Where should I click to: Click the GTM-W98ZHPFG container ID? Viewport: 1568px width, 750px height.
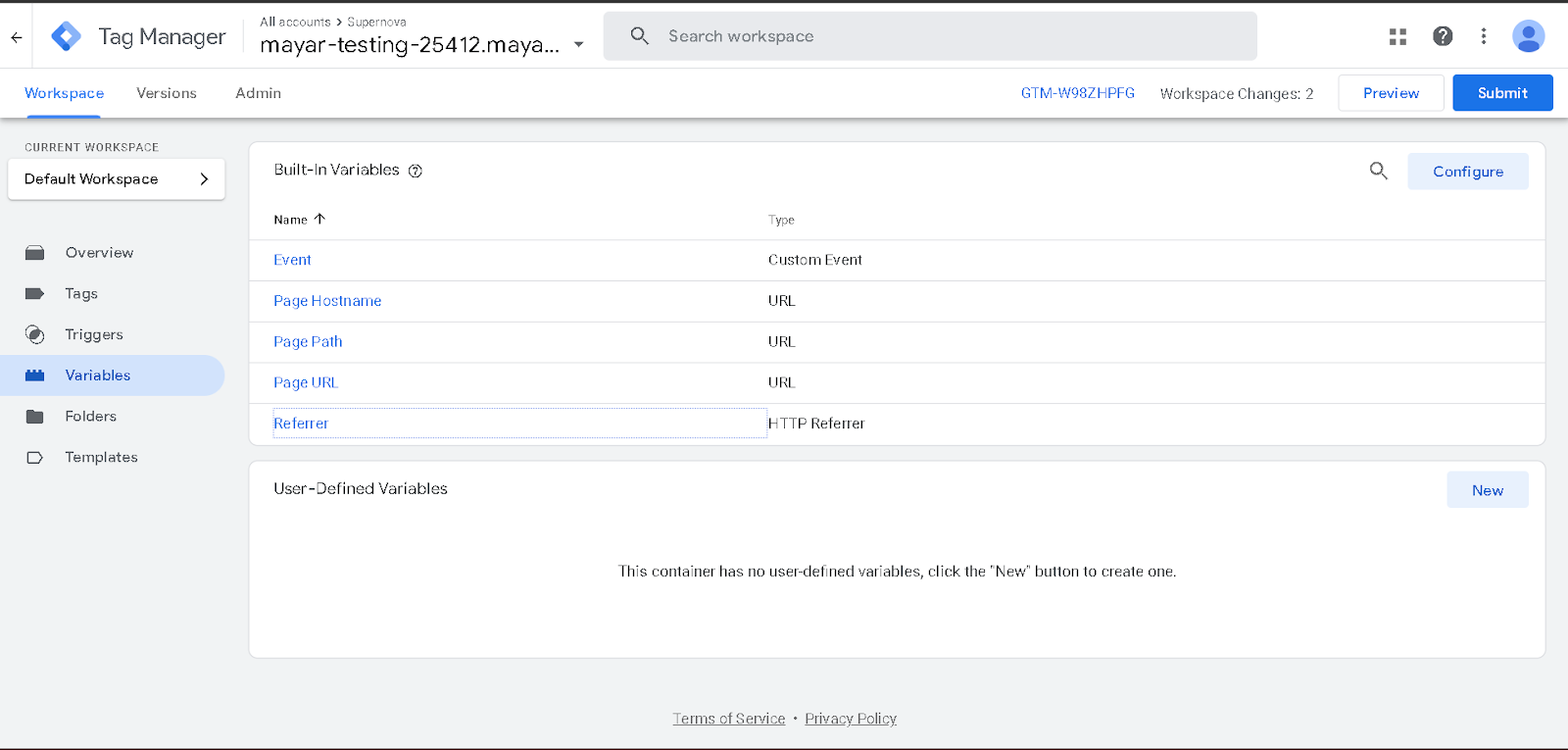(x=1078, y=93)
